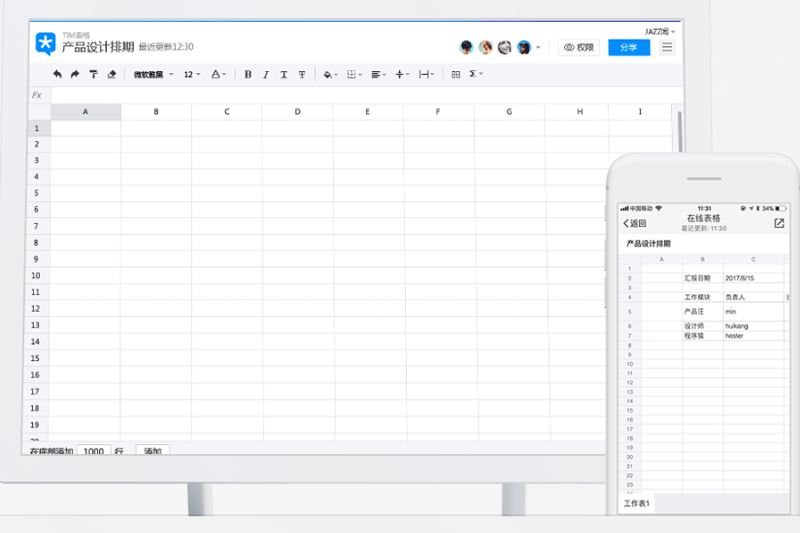Viewport: 800px width, 533px height.
Task: Toggle strikethrough text formatting
Action: click(x=302, y=74)
